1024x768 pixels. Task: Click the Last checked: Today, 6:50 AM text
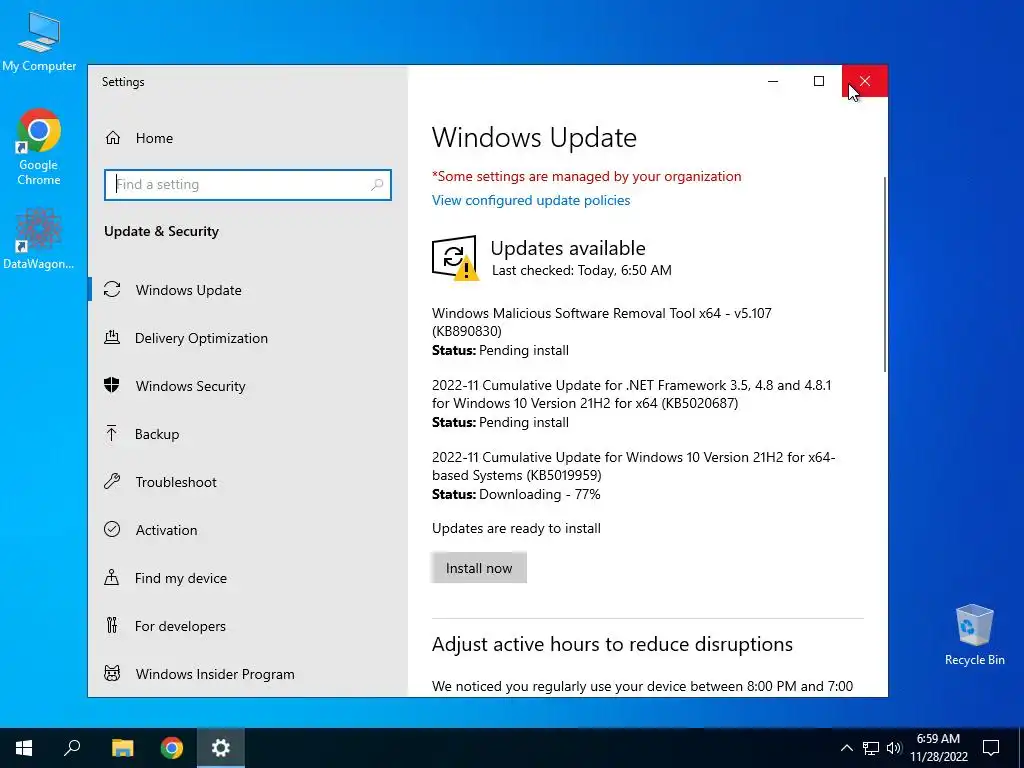point(582,270)
